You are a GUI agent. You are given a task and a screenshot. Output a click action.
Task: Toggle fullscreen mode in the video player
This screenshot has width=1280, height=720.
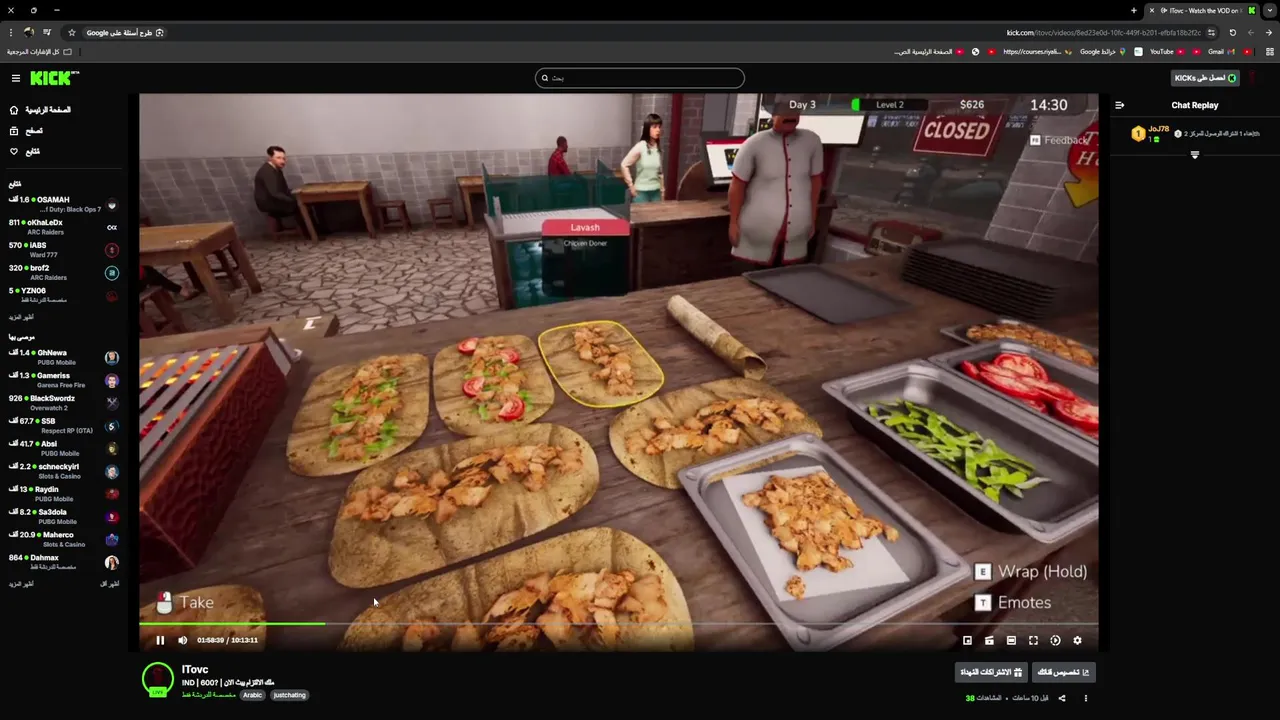1033,640
